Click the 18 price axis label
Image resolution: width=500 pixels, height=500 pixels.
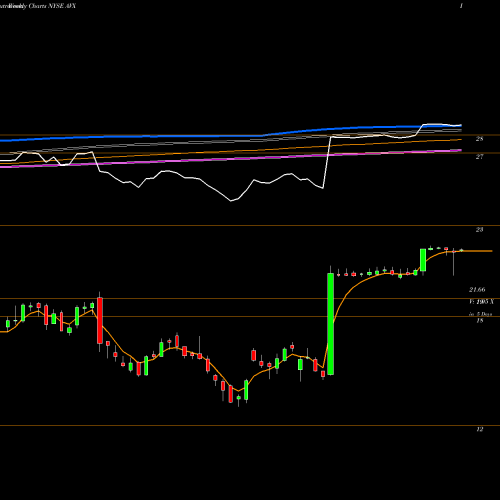point(479,321)
